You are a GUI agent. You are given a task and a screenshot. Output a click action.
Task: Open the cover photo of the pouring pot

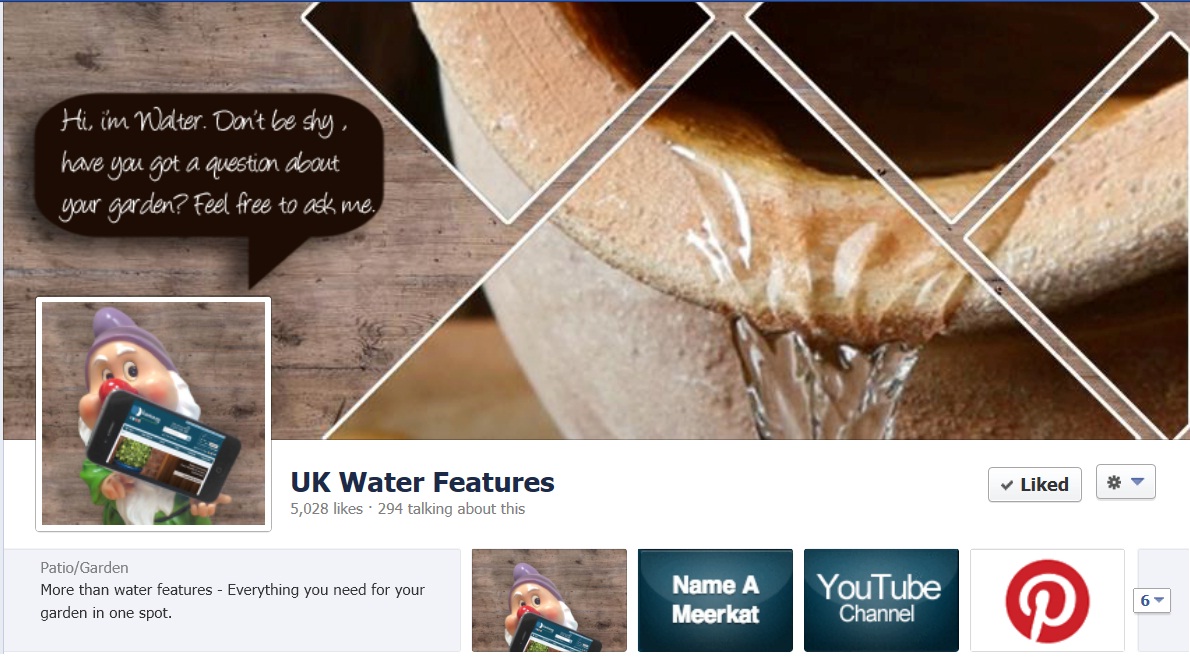point(759,220)
